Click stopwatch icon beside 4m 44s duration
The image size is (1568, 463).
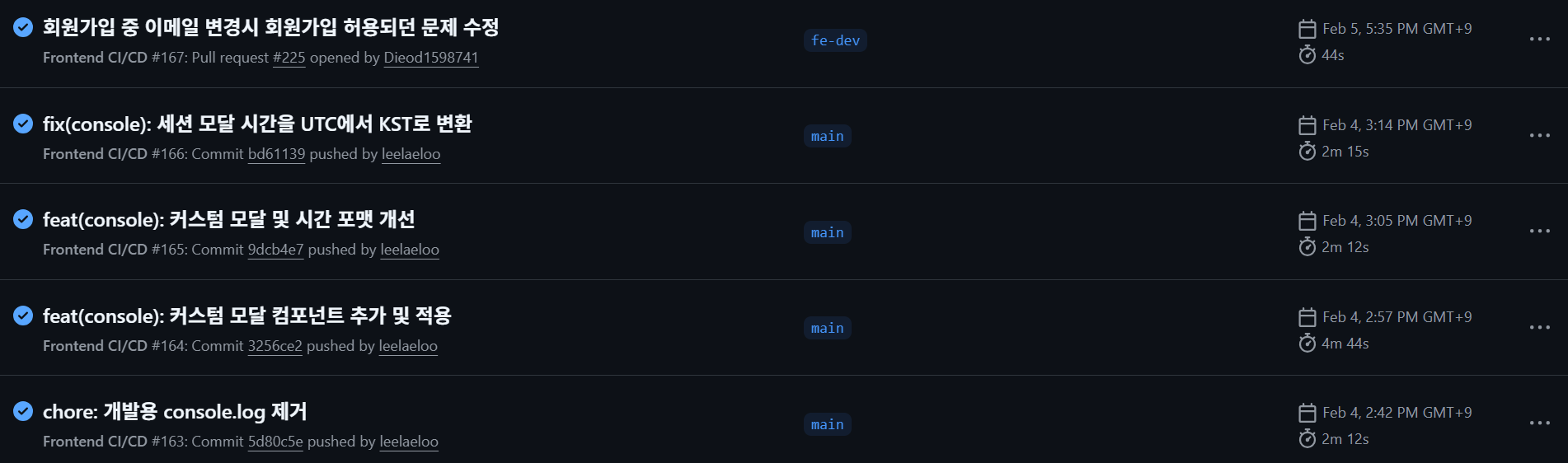click(1307, 344)
